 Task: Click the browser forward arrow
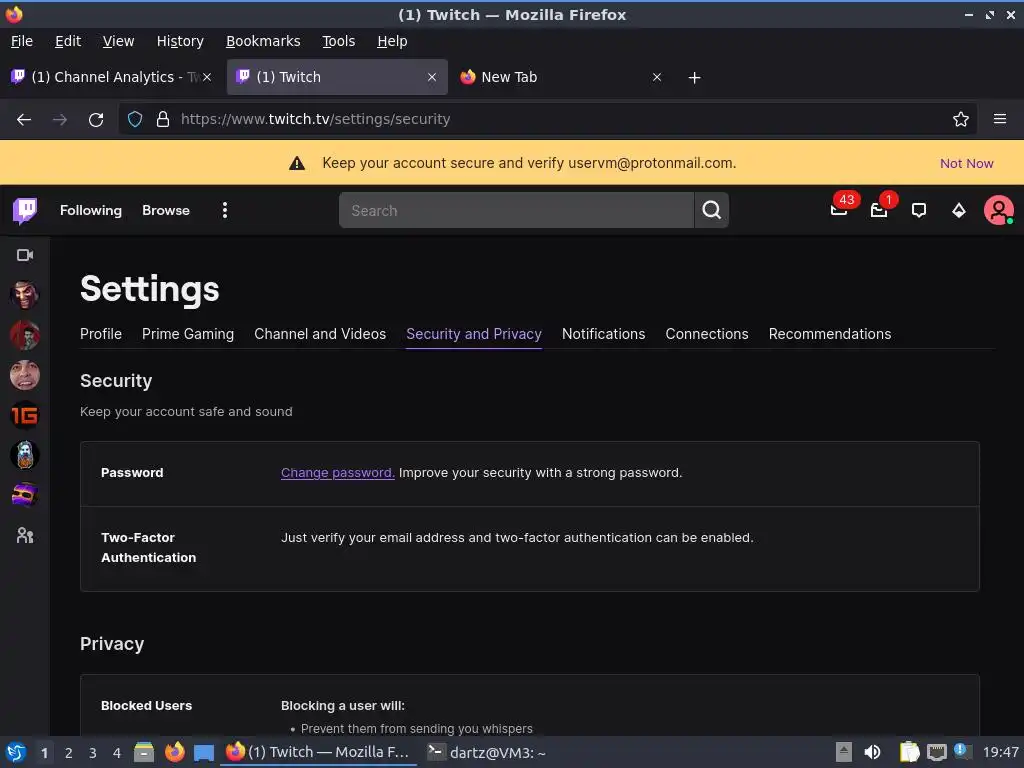[x=59, y=120]
